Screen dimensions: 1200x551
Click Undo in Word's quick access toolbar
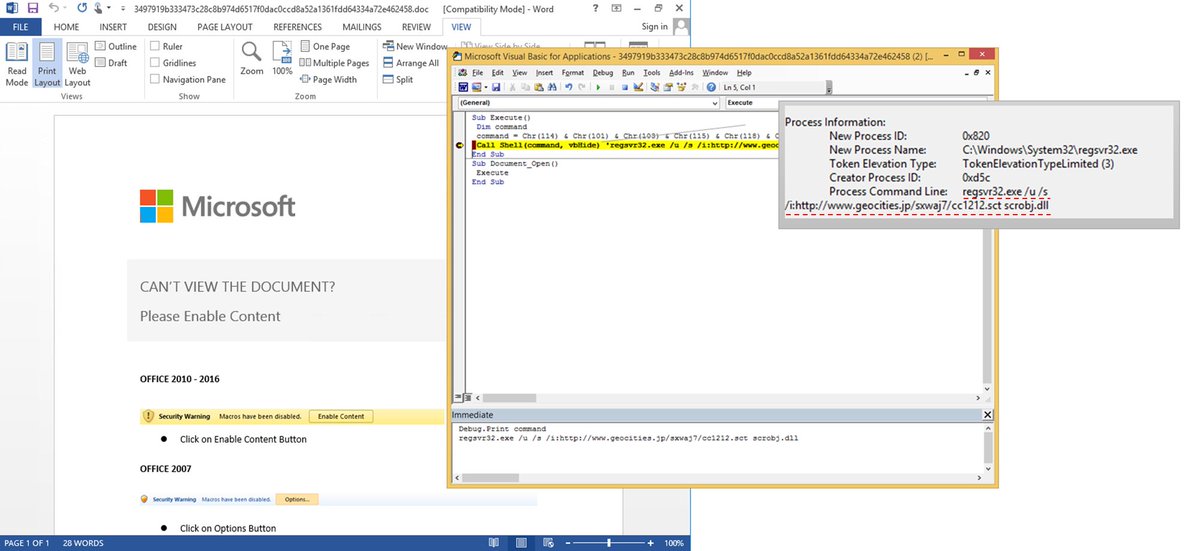pyautogui.click(x=56, y=7)
